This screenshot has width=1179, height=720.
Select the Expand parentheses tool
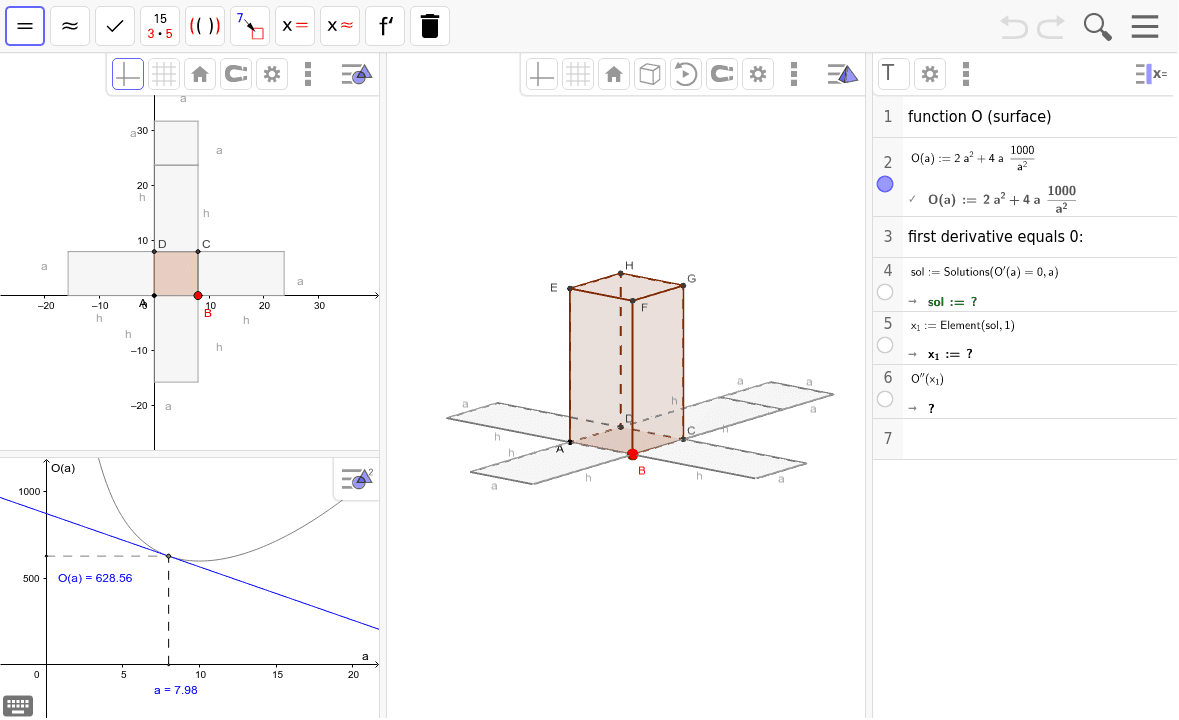point(205,26)
